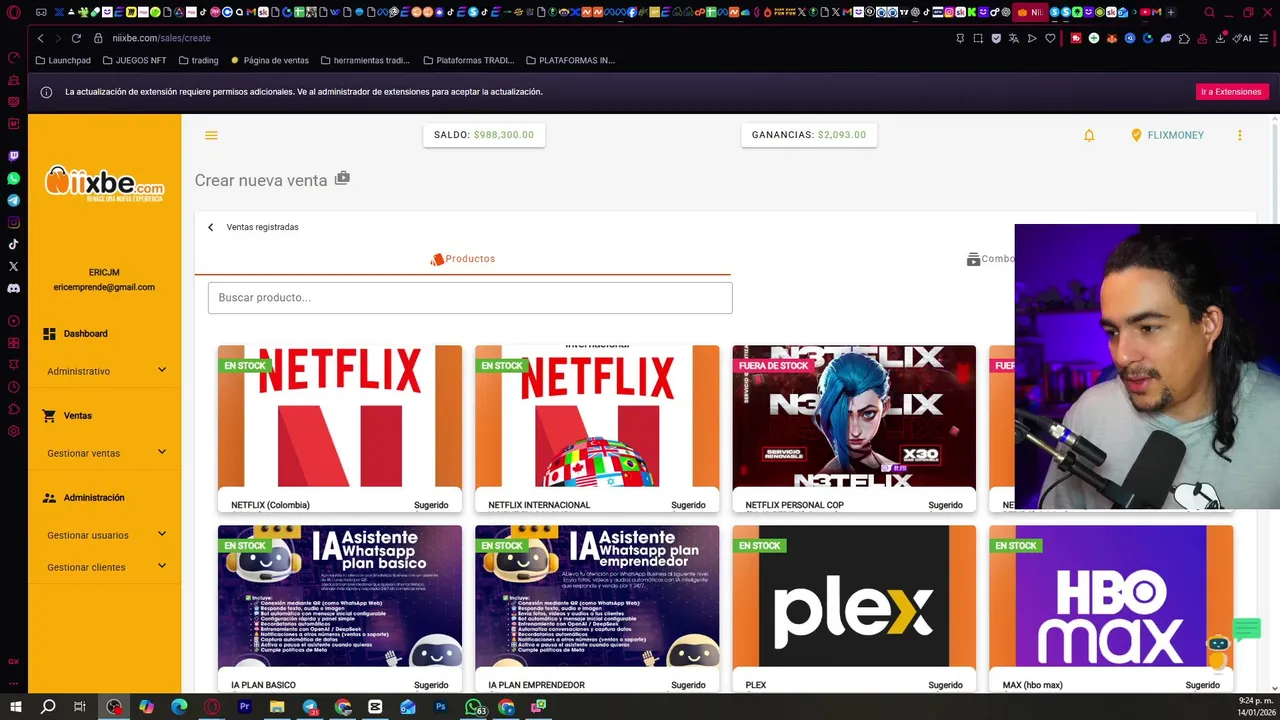
Task: Click the snapshot capture icon in address bar
Action: click(x=978, y=38)
